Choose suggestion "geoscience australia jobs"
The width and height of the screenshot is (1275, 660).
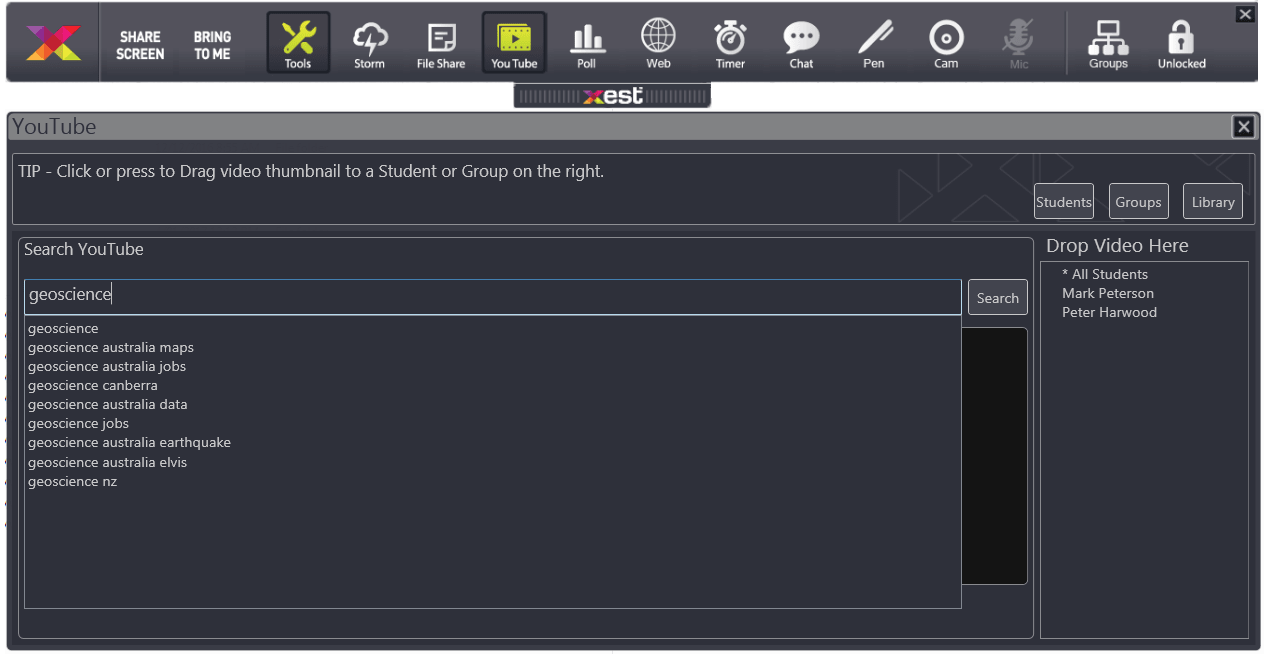pos(107,366)
